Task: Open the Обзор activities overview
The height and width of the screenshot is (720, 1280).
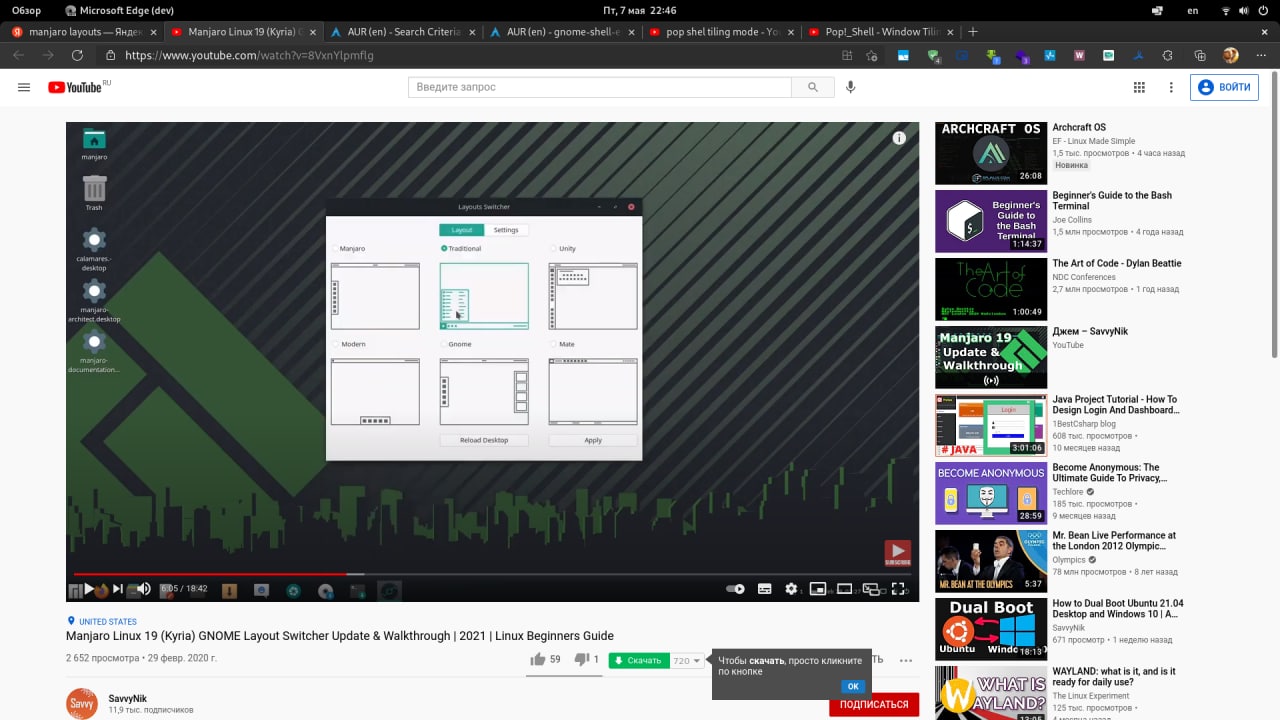Action: click(x=26, y=10)
